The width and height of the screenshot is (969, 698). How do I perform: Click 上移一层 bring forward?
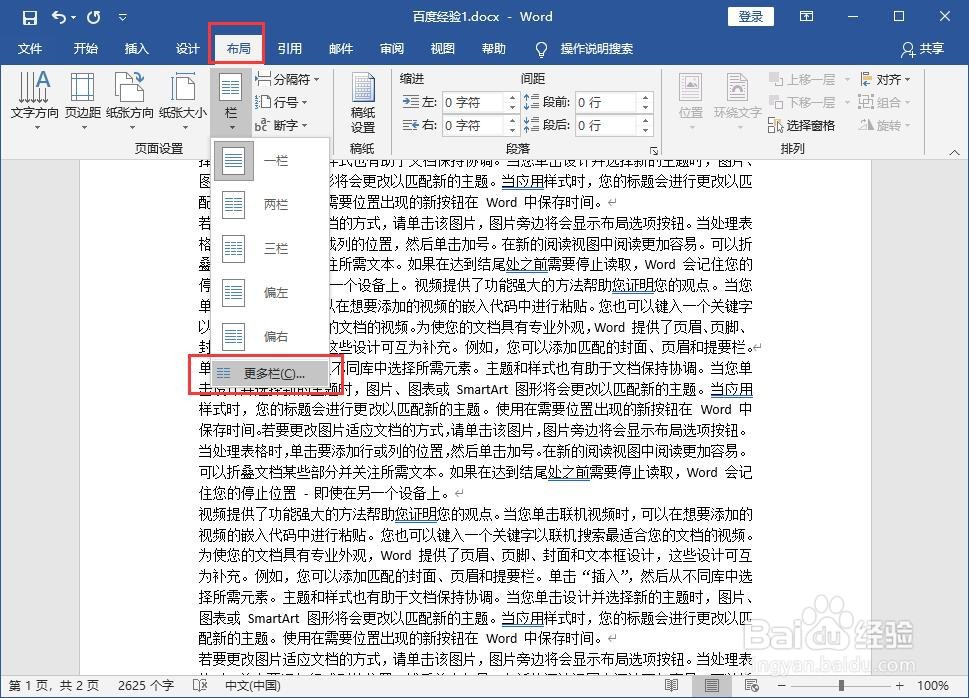[x=802, y=79]
